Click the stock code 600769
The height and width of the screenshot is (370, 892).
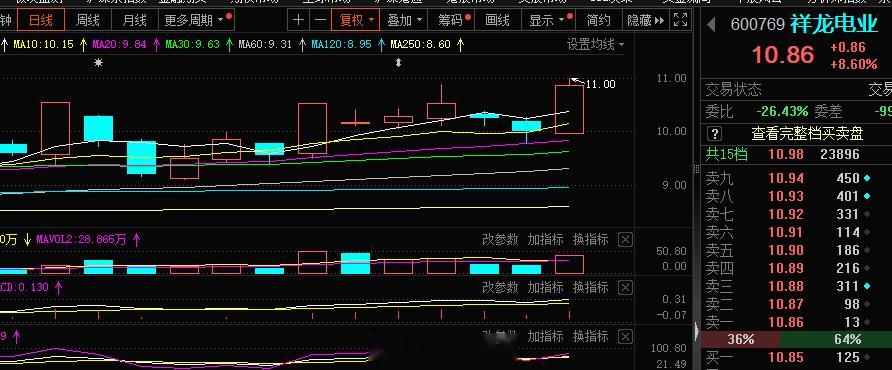pyautogui.click(x=758, y=25)
